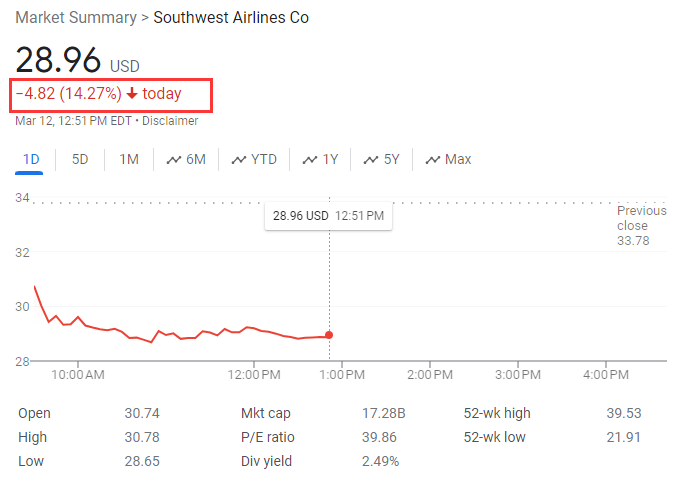Open the Disclaimer link
This screenshot has height=482, width=681.
(x=170, y=121)
